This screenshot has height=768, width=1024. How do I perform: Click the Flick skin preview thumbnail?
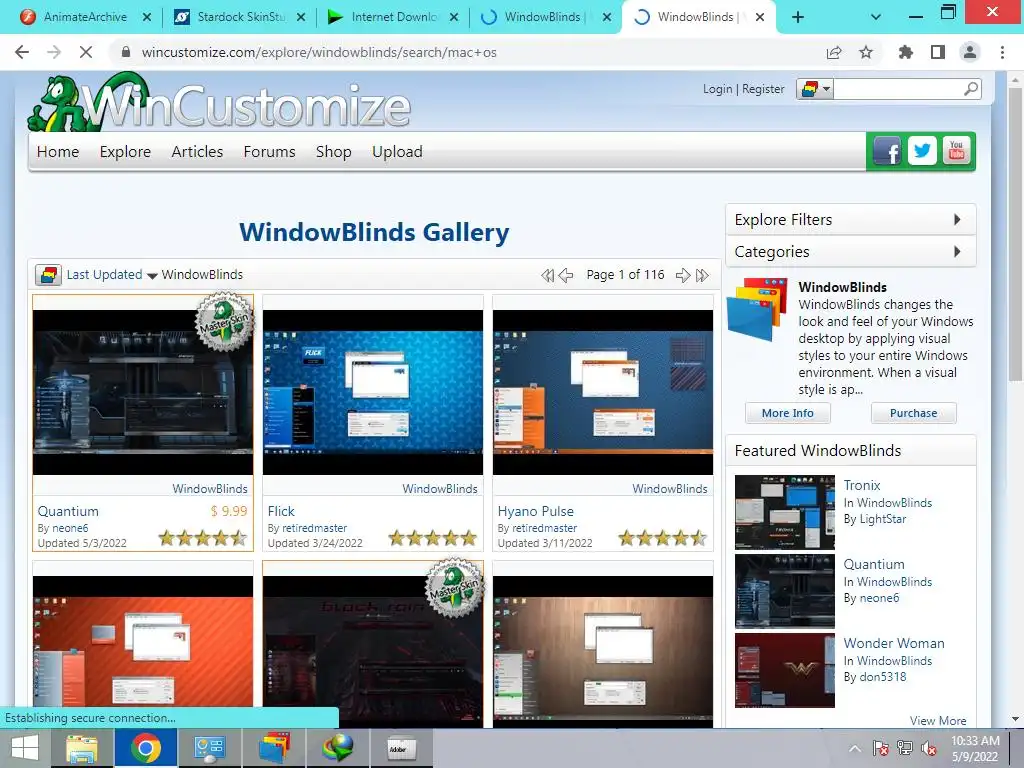click(x=373, y=392)
